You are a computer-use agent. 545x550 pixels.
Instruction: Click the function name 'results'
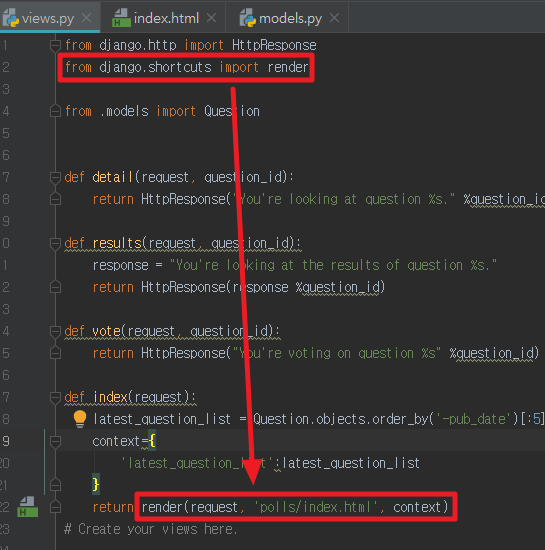tap(117, 243)
